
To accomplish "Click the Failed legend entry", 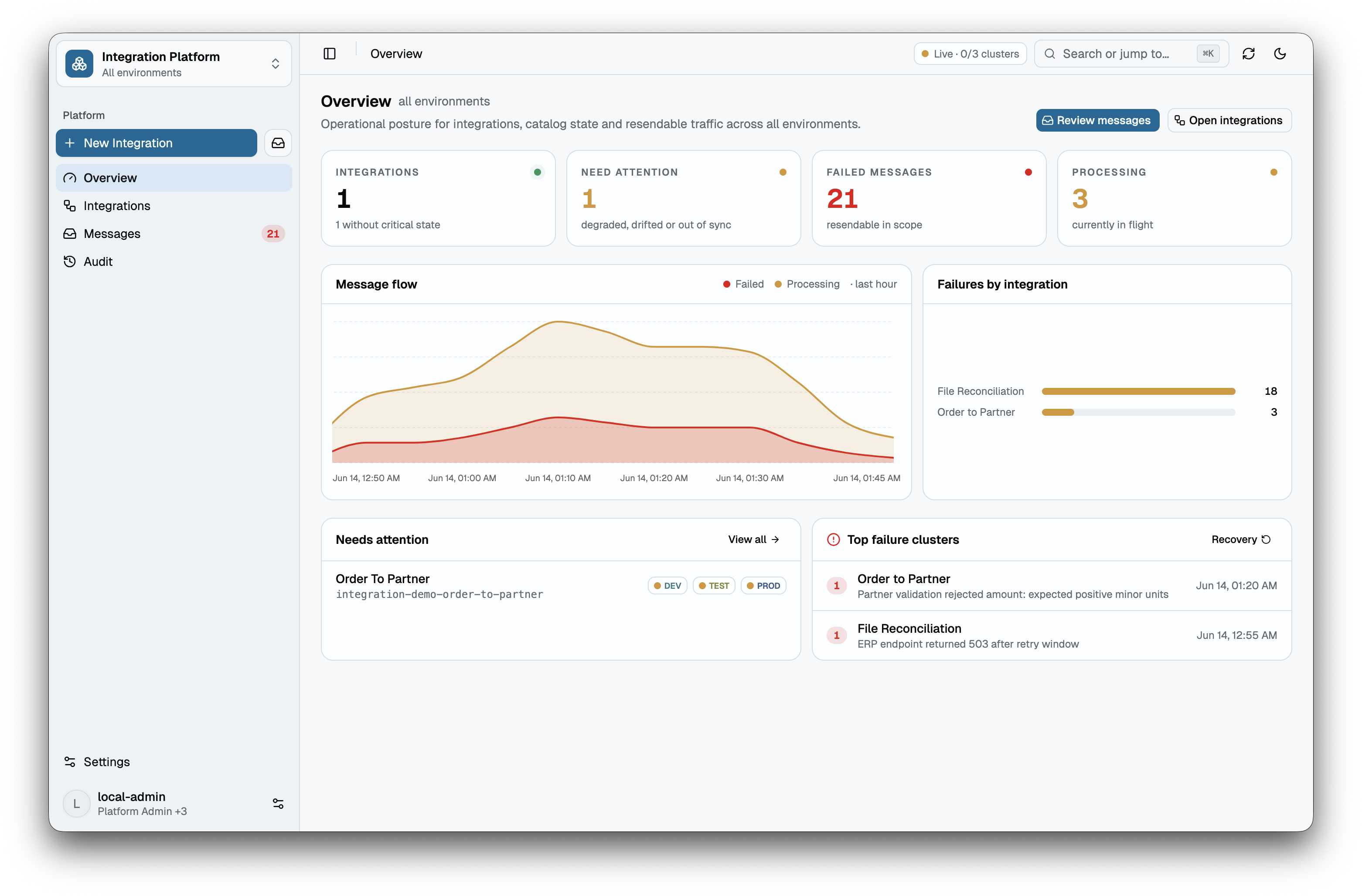I will tap(743, 284).
